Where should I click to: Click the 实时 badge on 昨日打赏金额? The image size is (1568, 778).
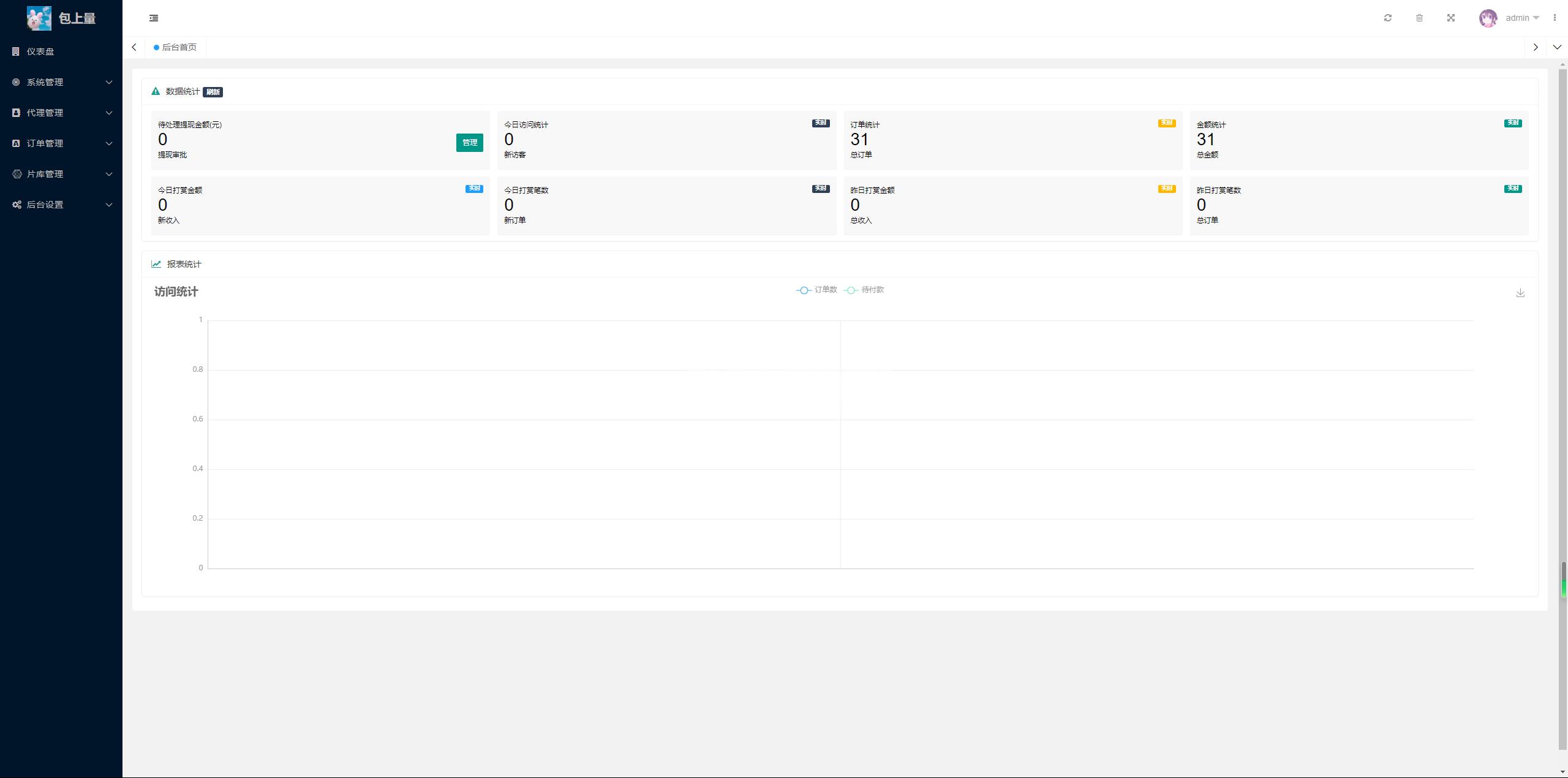tap(1167, 189)
